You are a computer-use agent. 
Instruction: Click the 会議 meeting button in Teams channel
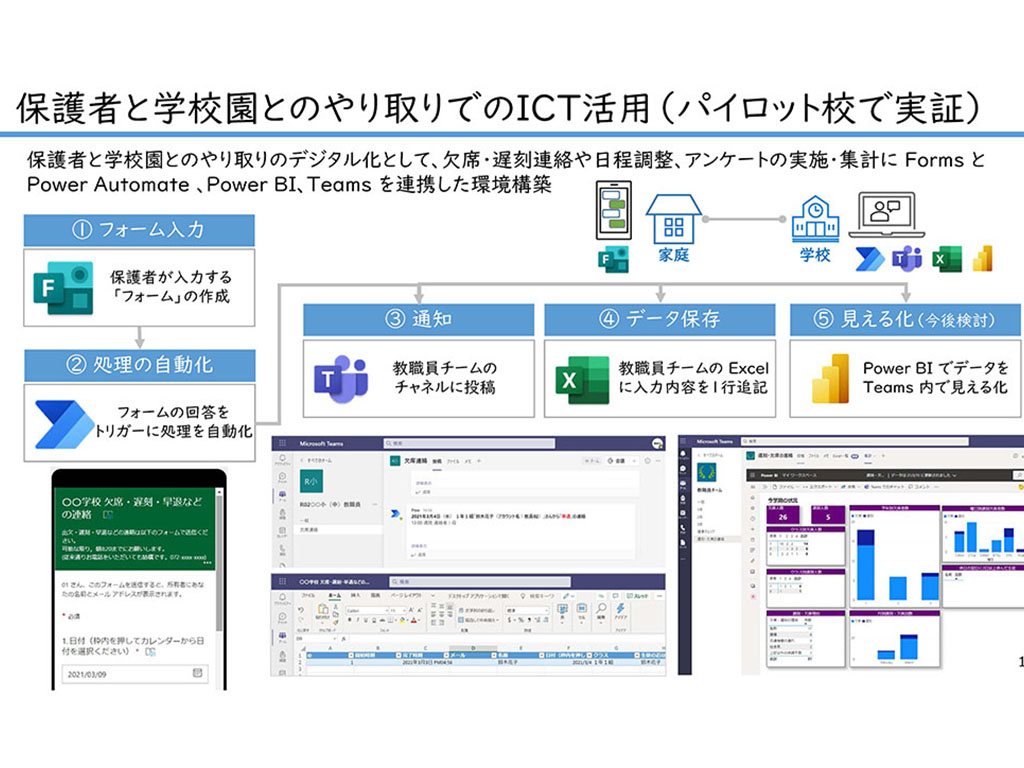coord(616,461)
